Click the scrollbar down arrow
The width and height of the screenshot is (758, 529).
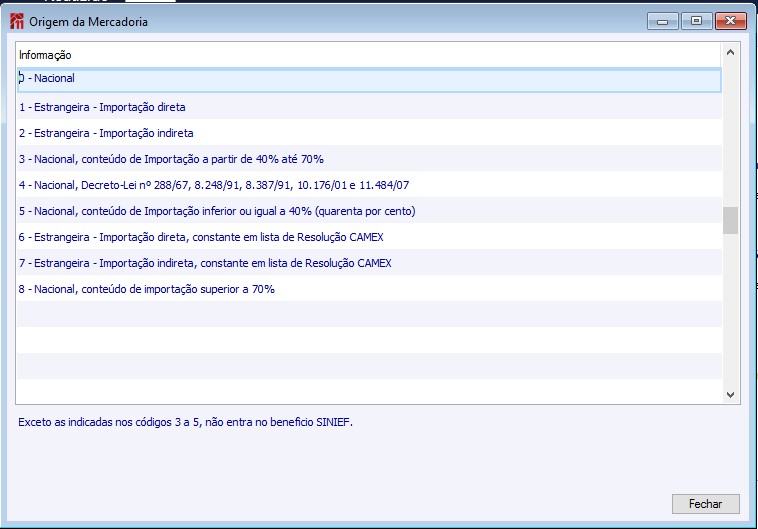pyautogui.click(x=730, y=395)
